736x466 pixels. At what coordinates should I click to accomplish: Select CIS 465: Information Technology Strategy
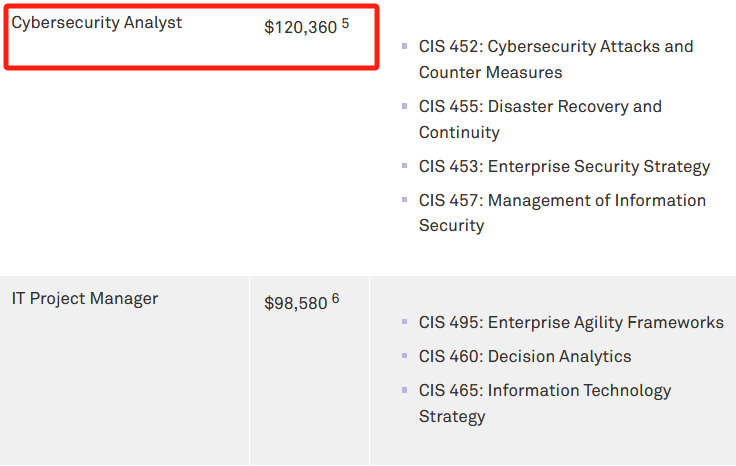click(x=545, y=403)
